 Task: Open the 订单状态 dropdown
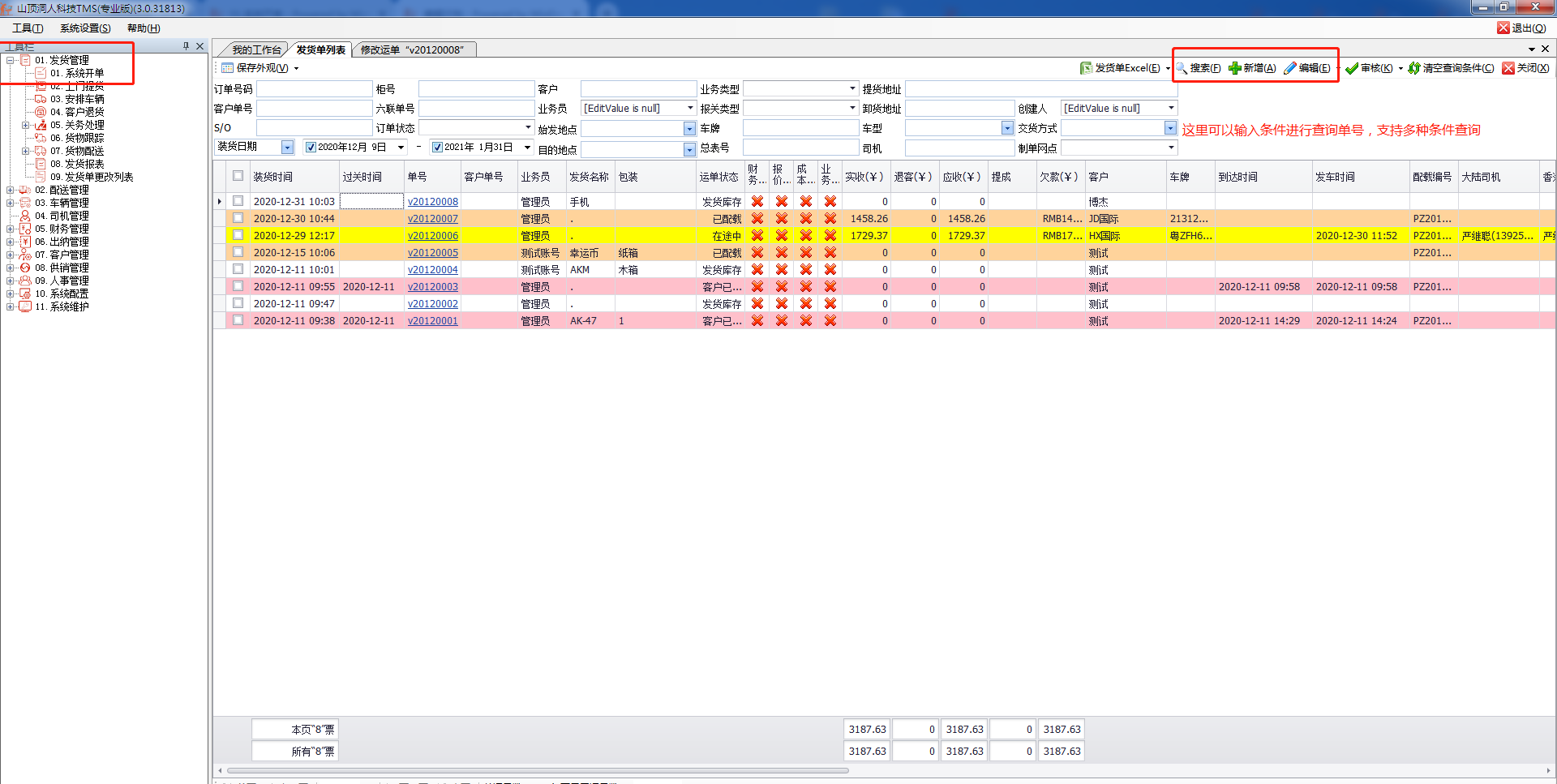coord(528,127)
